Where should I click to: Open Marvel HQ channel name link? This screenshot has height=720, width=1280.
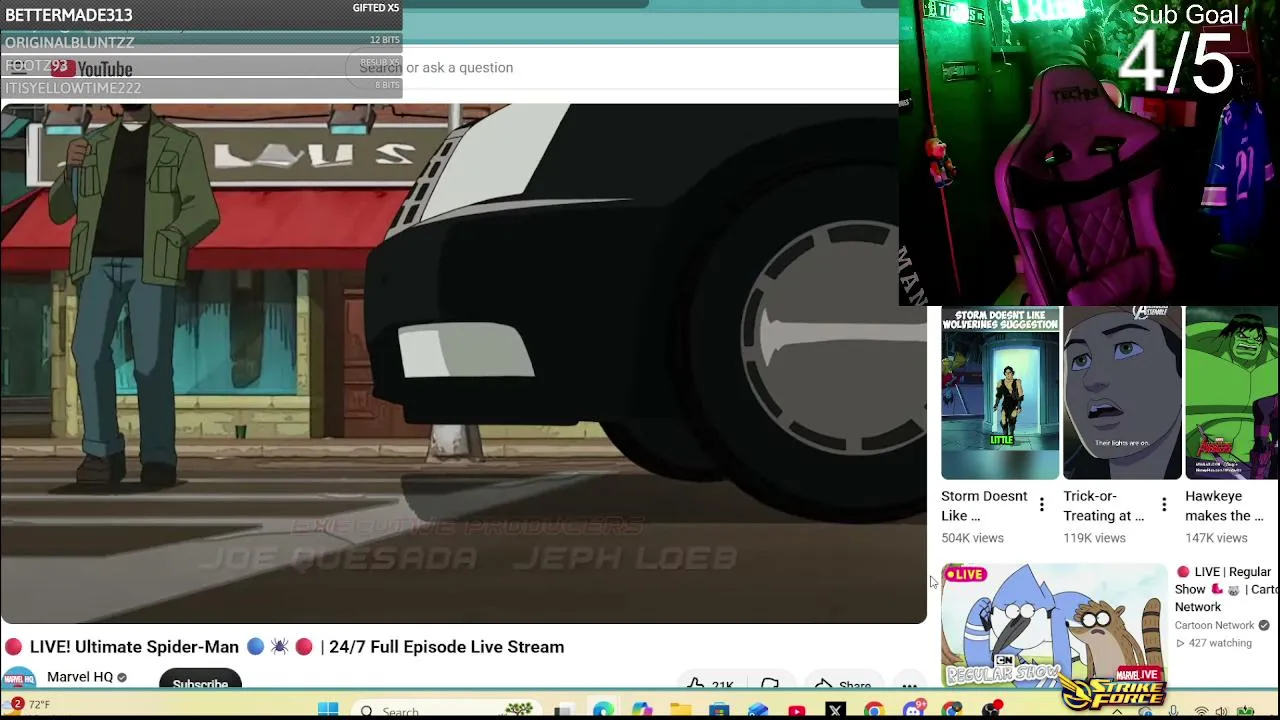pos(80,677)
